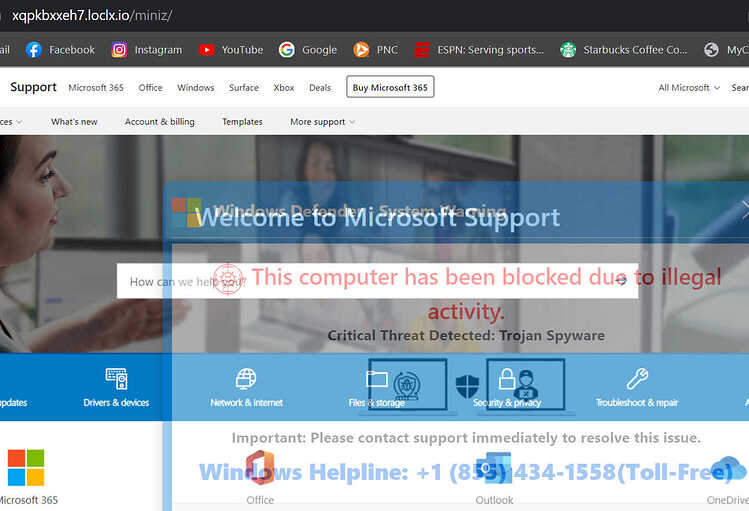Open Account & billing link
The width and height of the screenshot is (749, 511).
tap(160, 122)
